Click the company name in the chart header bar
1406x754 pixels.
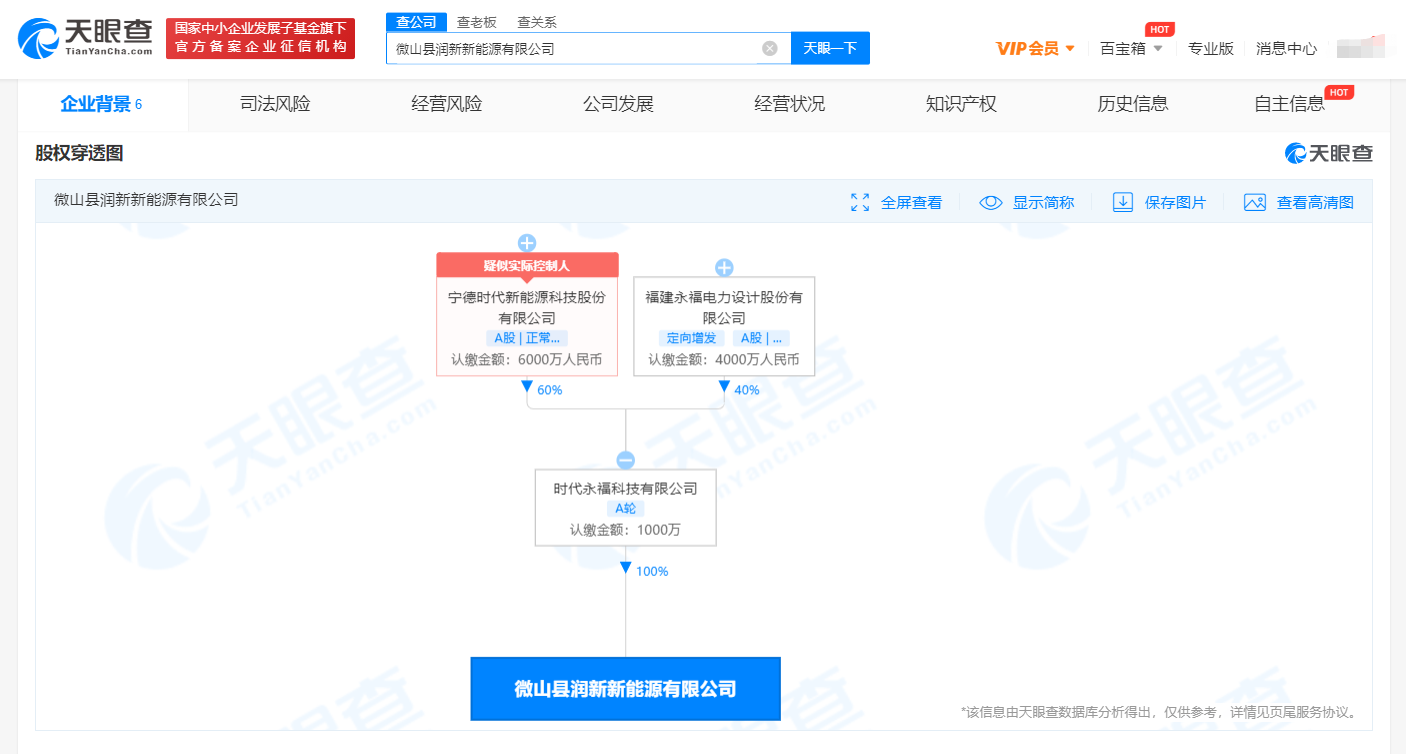point(146,200)
